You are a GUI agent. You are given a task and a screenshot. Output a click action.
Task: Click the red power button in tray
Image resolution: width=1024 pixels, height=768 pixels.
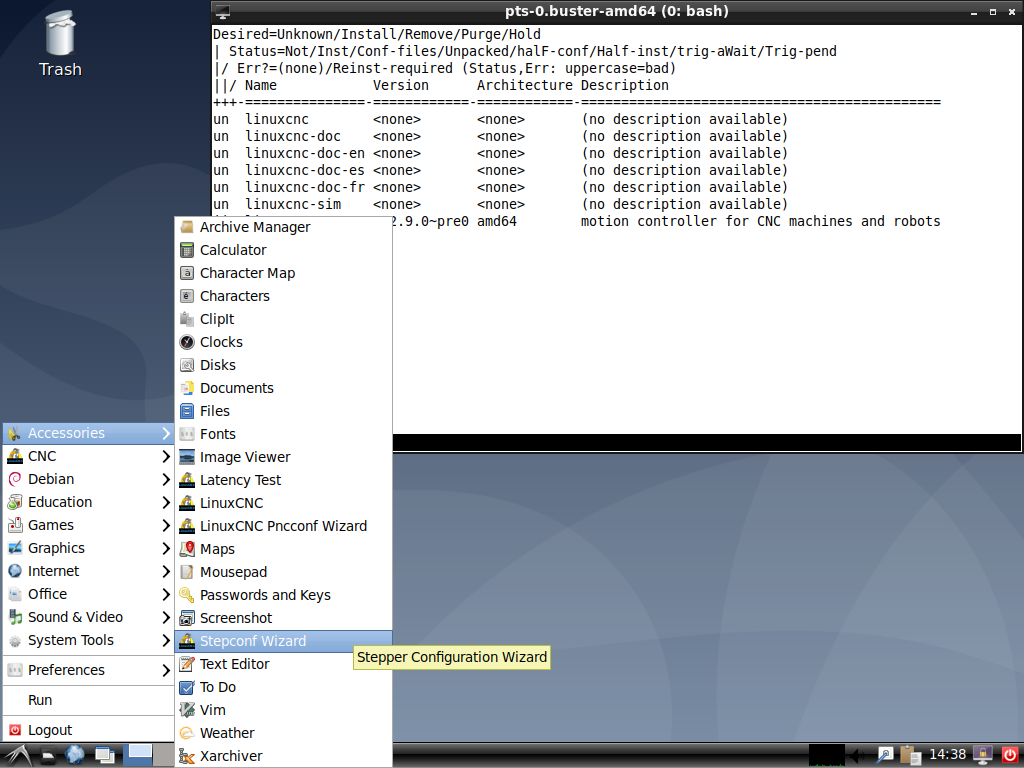point(1010,756)
